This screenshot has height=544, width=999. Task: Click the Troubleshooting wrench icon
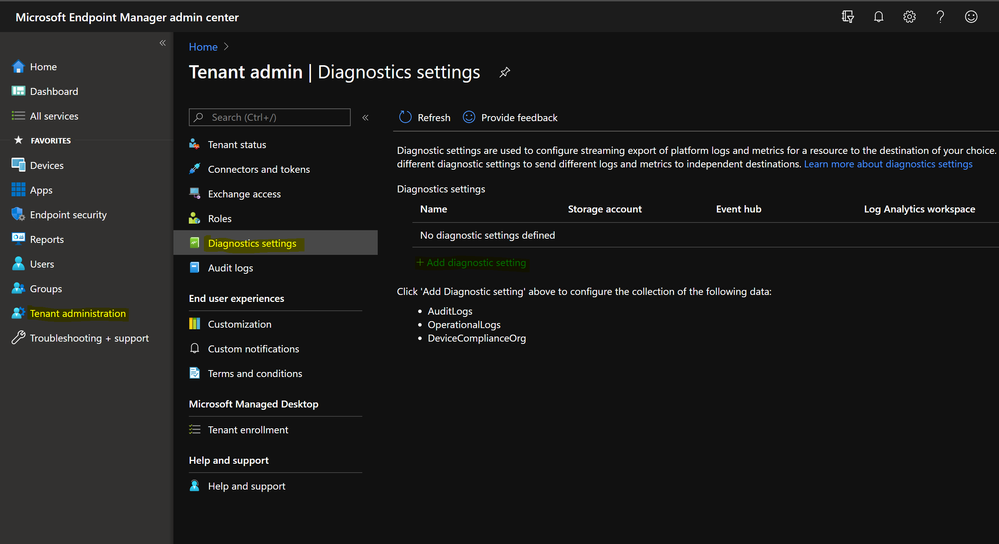point(18,338)
